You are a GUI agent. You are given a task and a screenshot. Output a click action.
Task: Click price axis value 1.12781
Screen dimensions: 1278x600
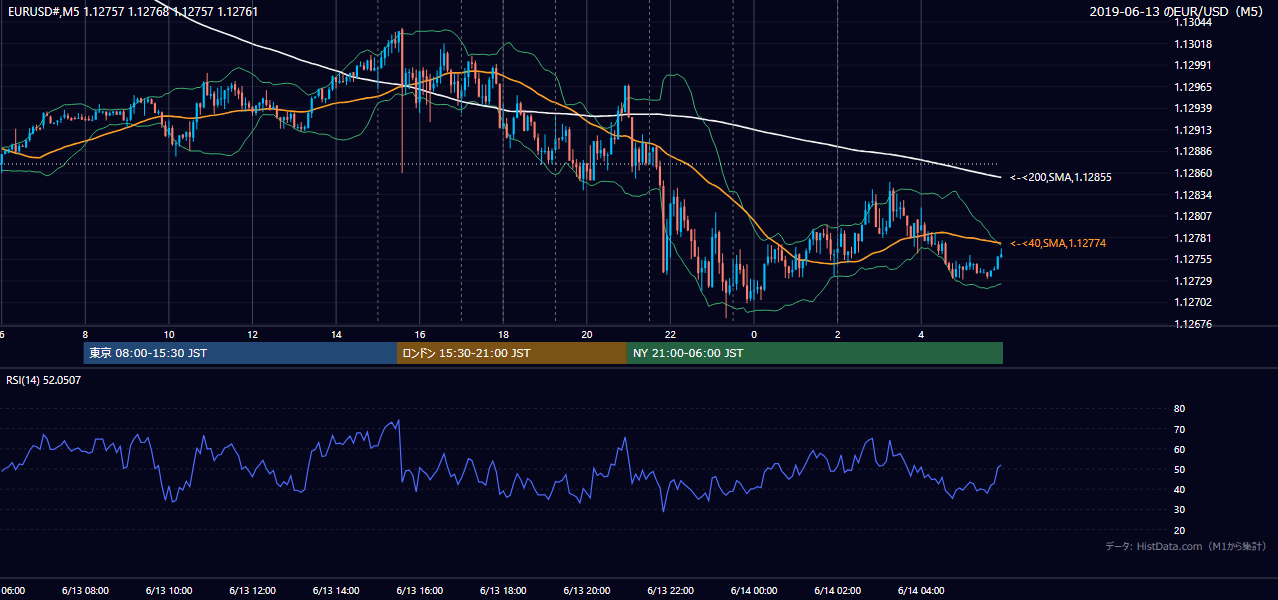(1193, 238)
